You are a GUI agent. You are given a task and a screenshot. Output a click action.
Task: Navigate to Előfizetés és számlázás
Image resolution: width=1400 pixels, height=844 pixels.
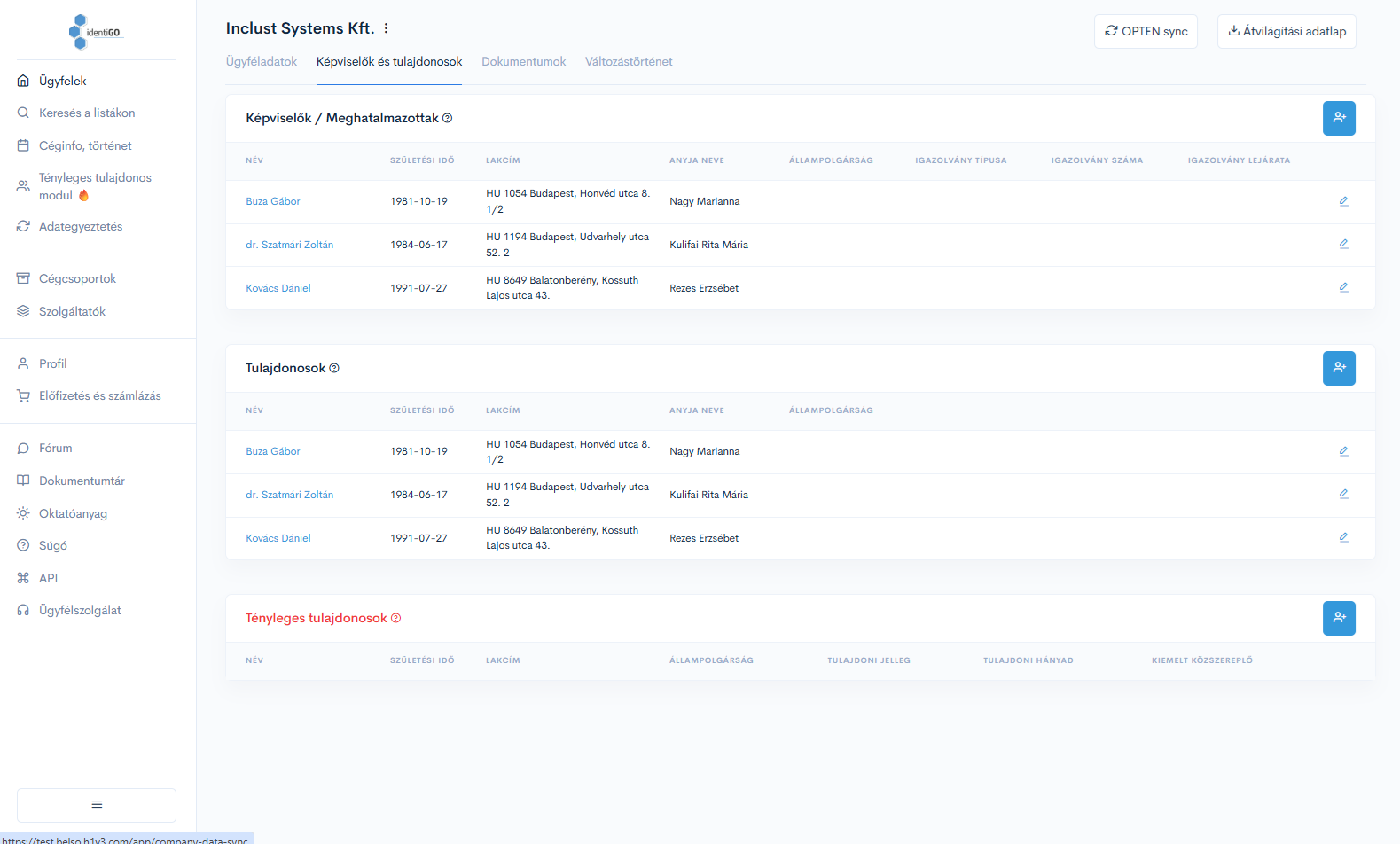[x=99, y=396]
